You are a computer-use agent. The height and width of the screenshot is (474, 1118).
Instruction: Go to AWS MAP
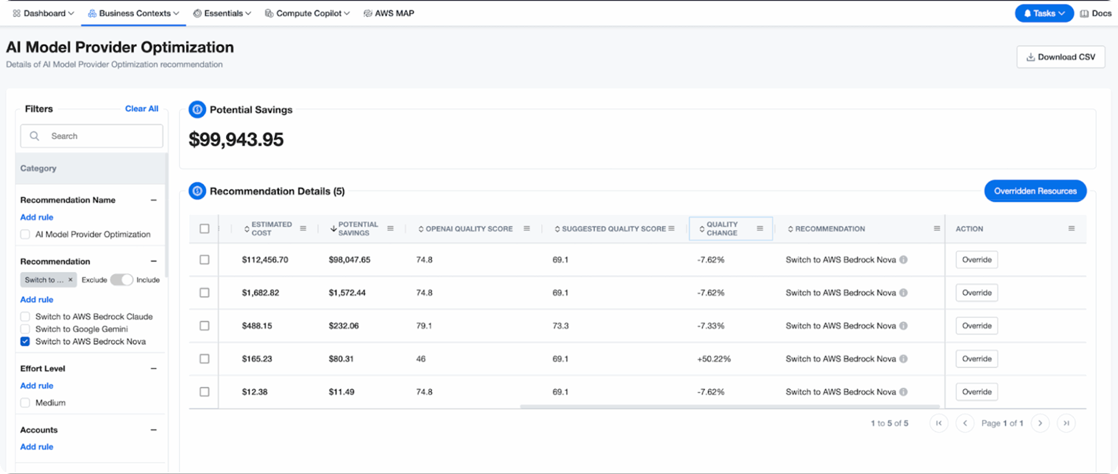(389, 13)
